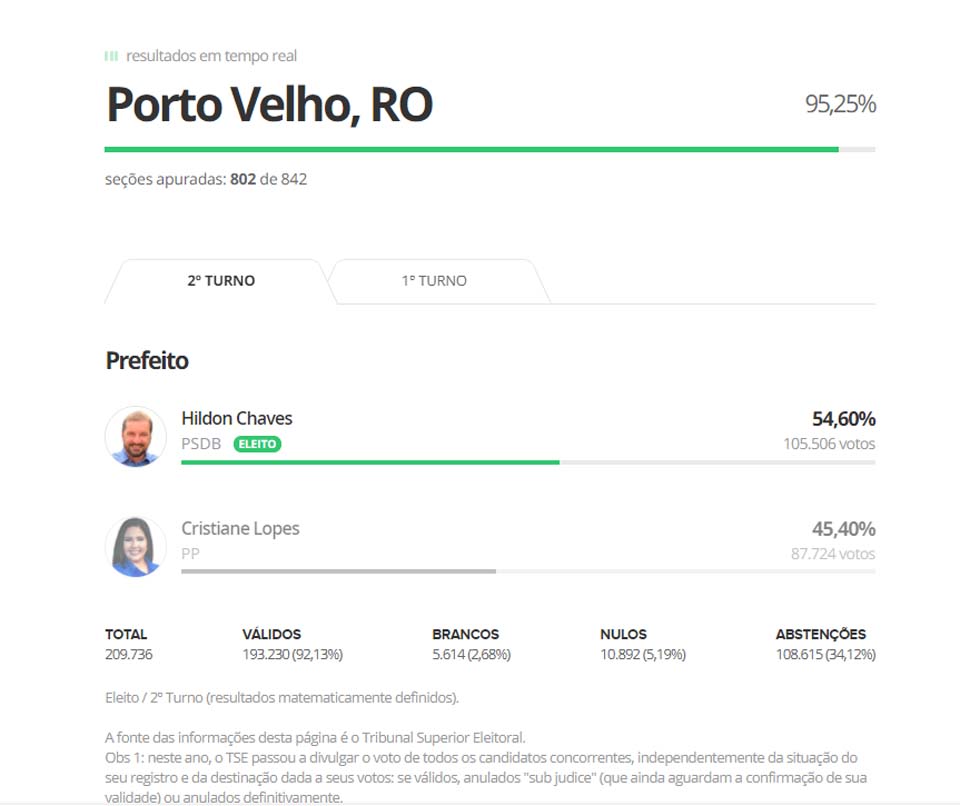This screenshot has height=806, width=960.
Task: Click Cristiane Lopes' profile photo
Action: coord(136,546)
